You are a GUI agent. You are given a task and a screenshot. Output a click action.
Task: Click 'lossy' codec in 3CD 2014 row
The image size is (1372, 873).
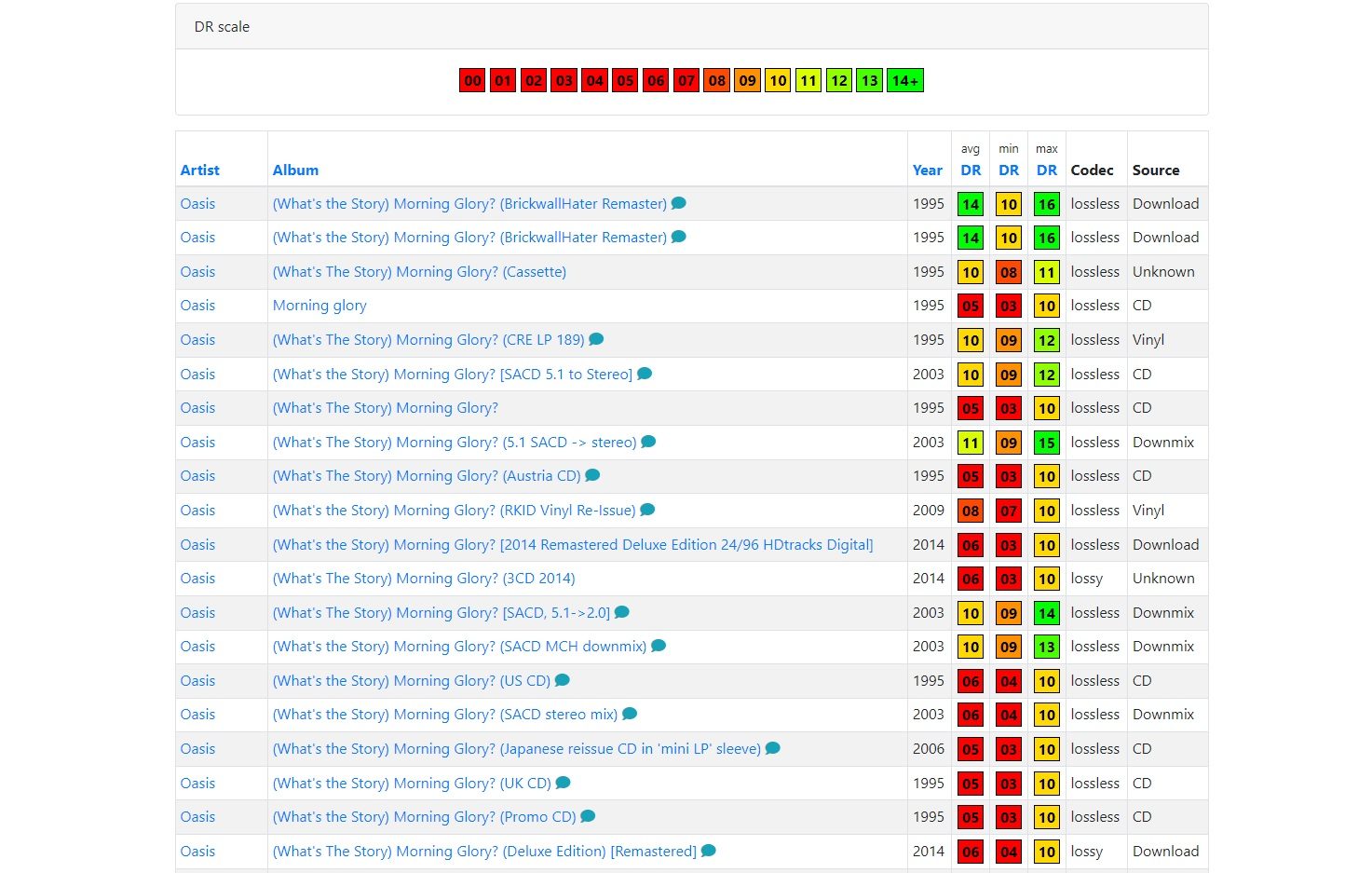click(x=1086, y=578)
